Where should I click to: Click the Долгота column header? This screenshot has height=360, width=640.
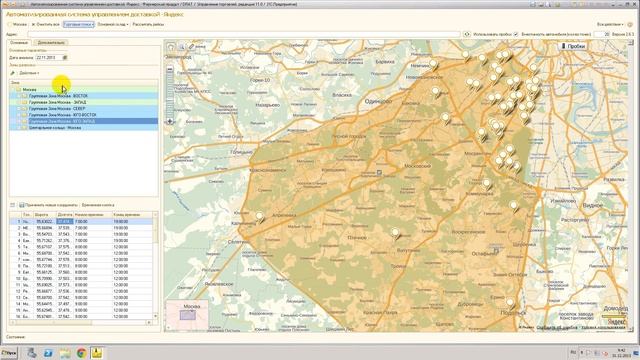pos(65,215)
